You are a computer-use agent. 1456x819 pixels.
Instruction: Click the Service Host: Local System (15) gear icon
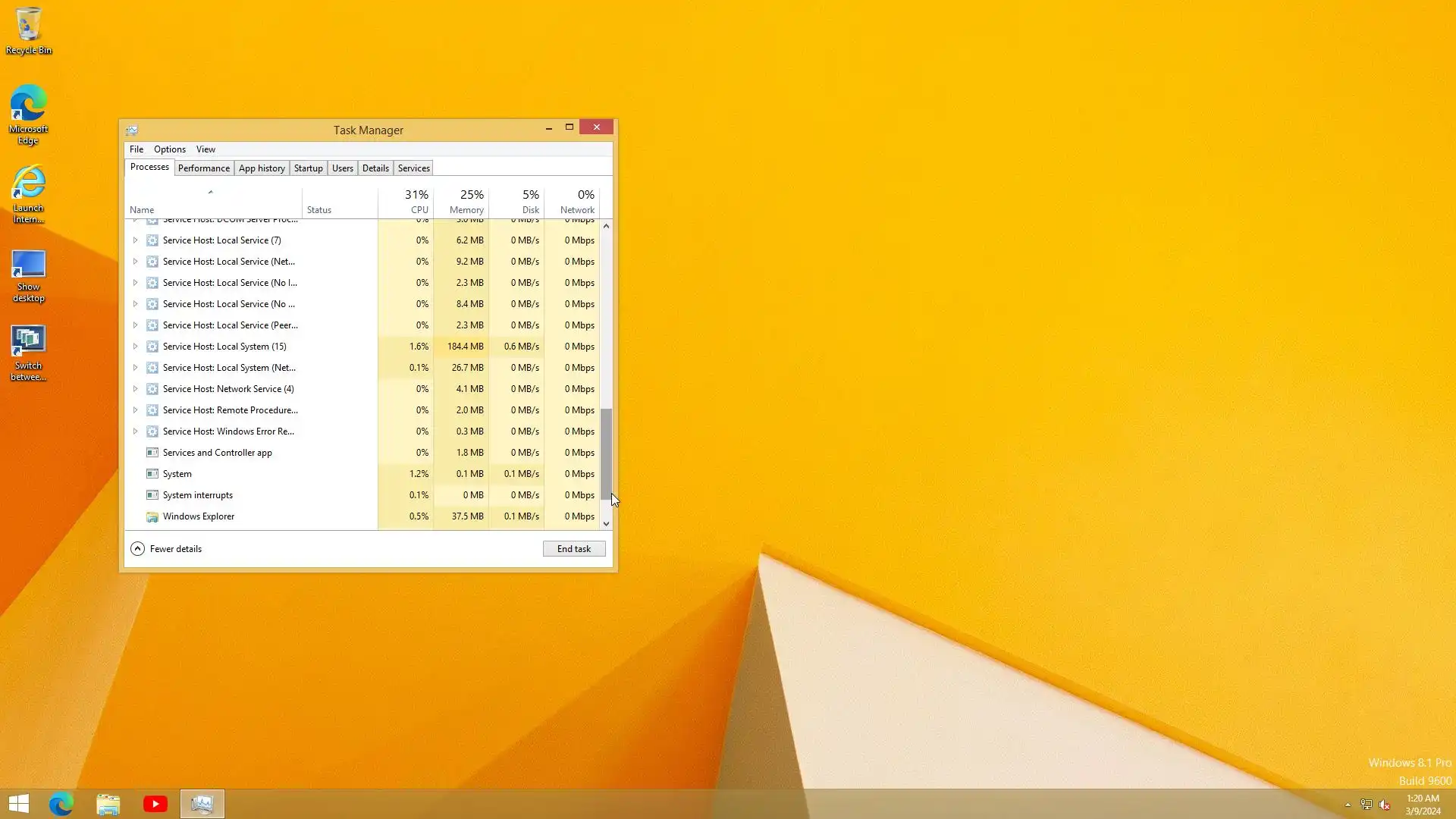(x=152, y=347)
